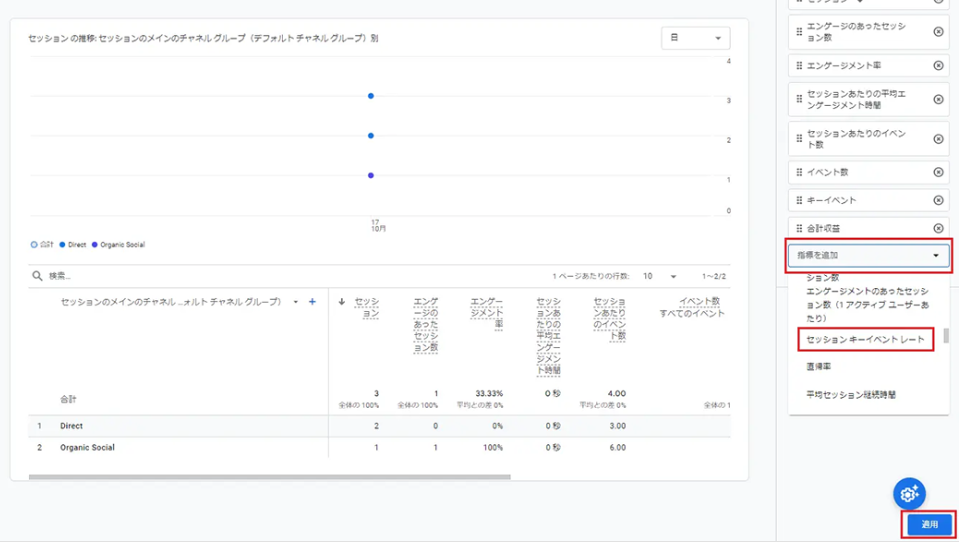The height and width of the screenshot is (542, 959).
Task: Remove the キーイベント metric
Action: pyautogui.click(x=938, y=200)
